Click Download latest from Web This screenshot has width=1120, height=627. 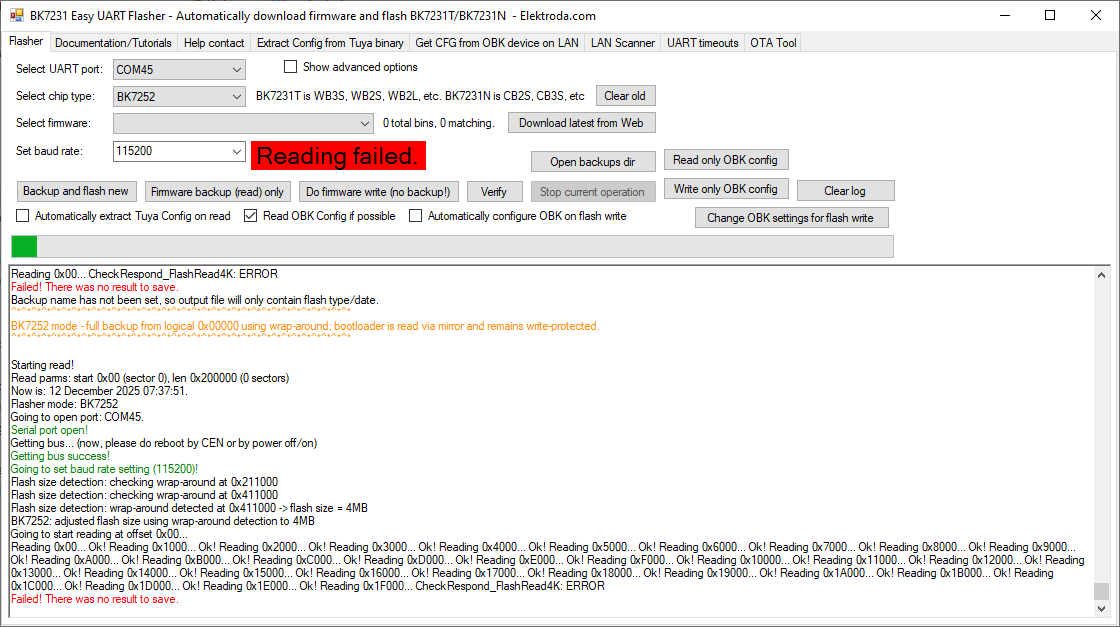[581, 123]
